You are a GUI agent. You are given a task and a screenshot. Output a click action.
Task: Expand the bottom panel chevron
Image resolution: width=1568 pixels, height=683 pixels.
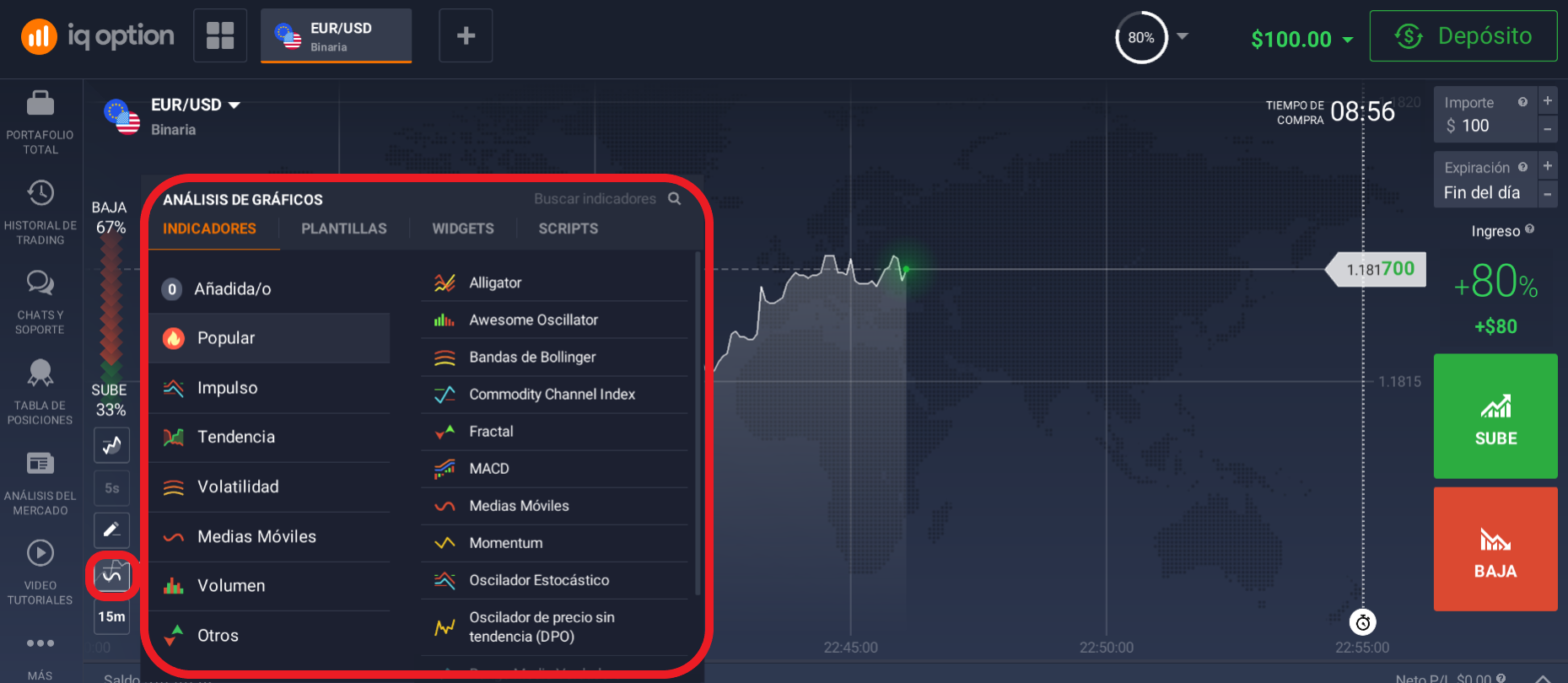(x=1543, y=677)
